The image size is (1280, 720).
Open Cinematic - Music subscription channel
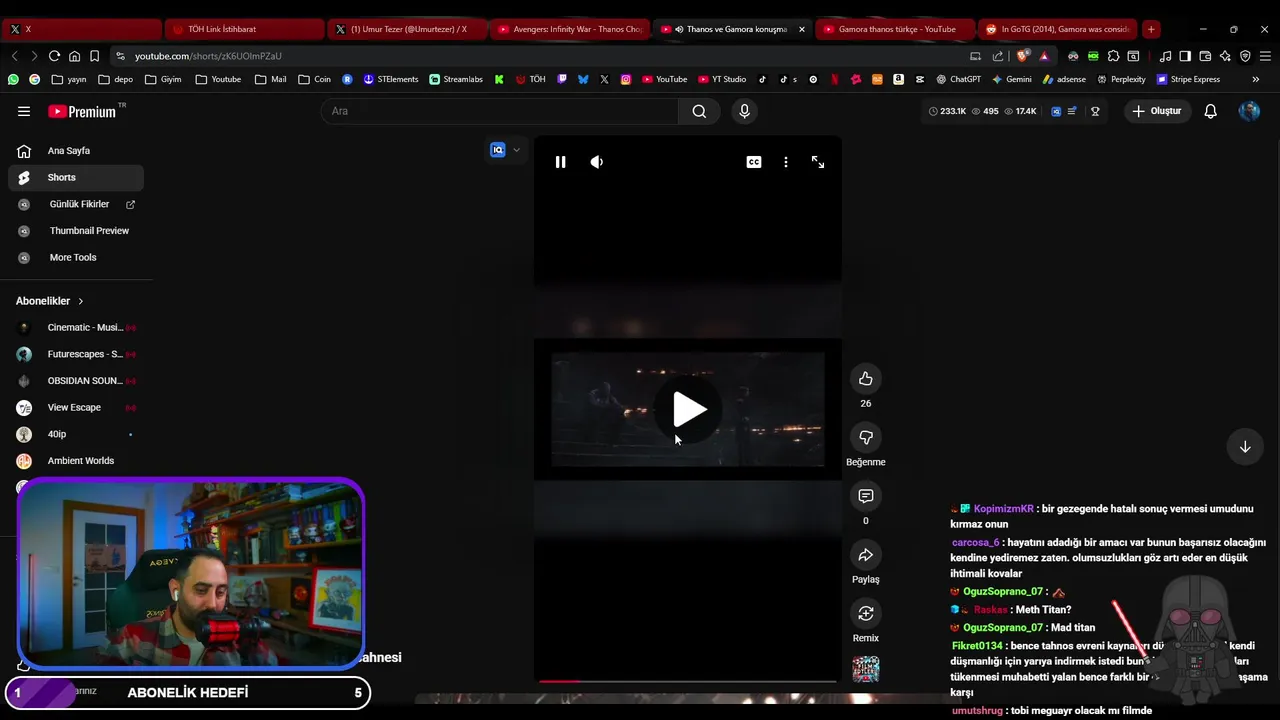point(76,327)
